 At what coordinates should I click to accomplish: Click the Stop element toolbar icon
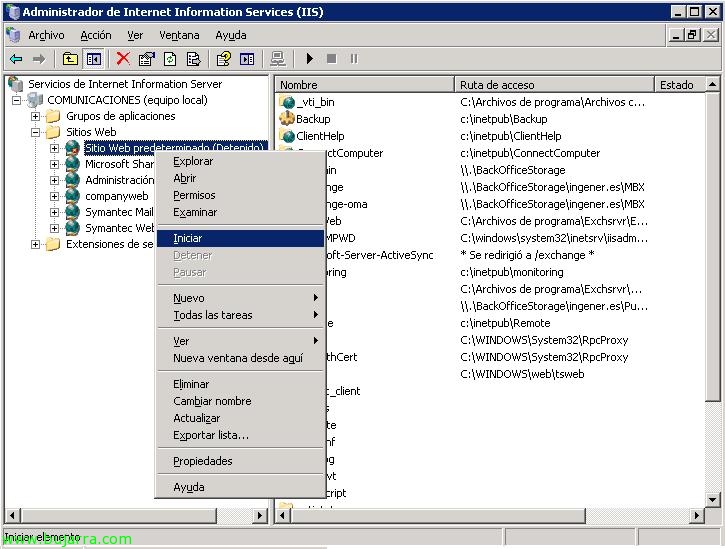332,59
